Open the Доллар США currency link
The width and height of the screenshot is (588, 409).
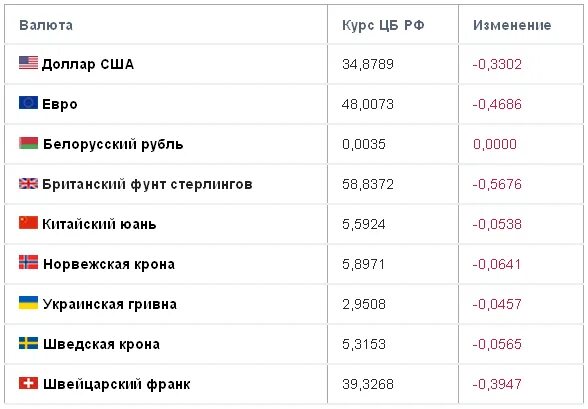[x=88, y=64]
